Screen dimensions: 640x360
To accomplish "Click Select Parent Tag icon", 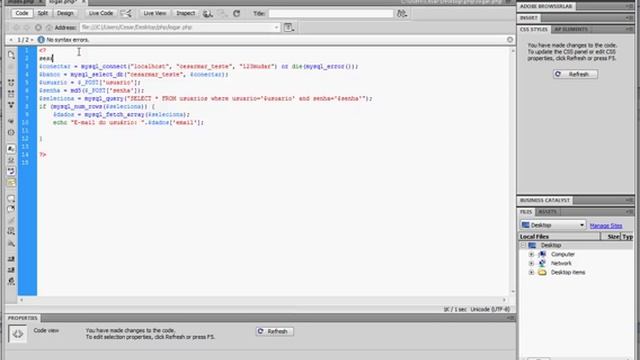I will pyautogui.click(x=11, y=121).
